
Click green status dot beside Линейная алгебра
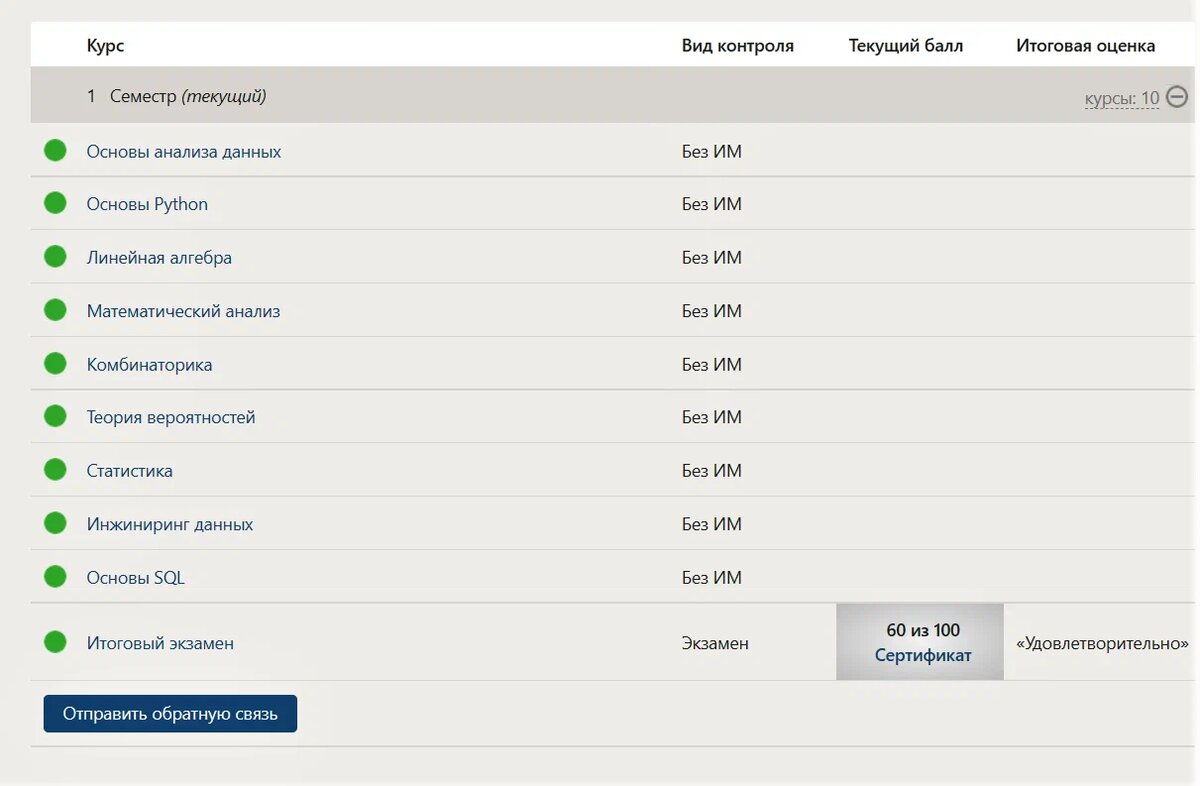click(x=55, y=257)
